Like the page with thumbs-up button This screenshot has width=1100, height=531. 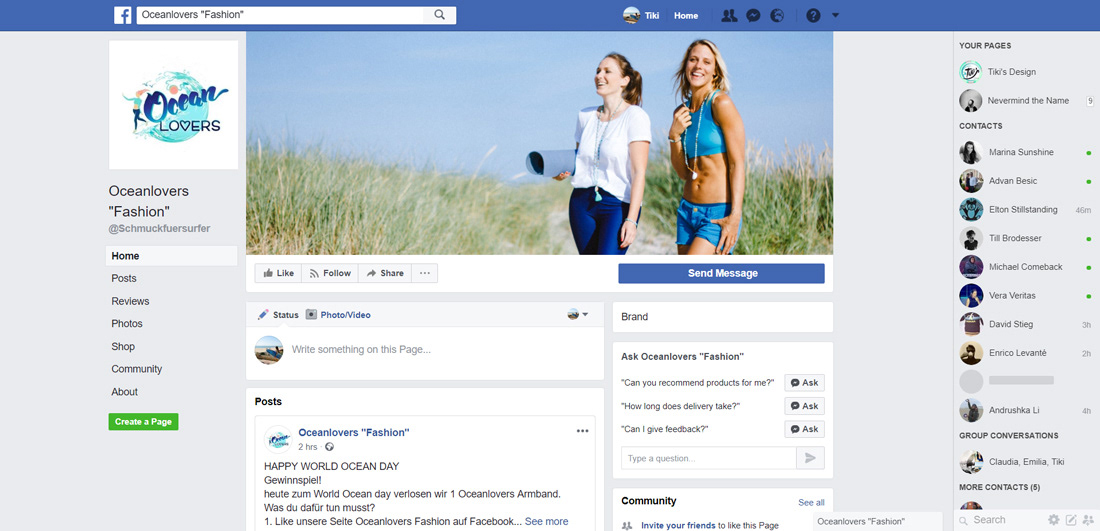(x=278, y=274)
